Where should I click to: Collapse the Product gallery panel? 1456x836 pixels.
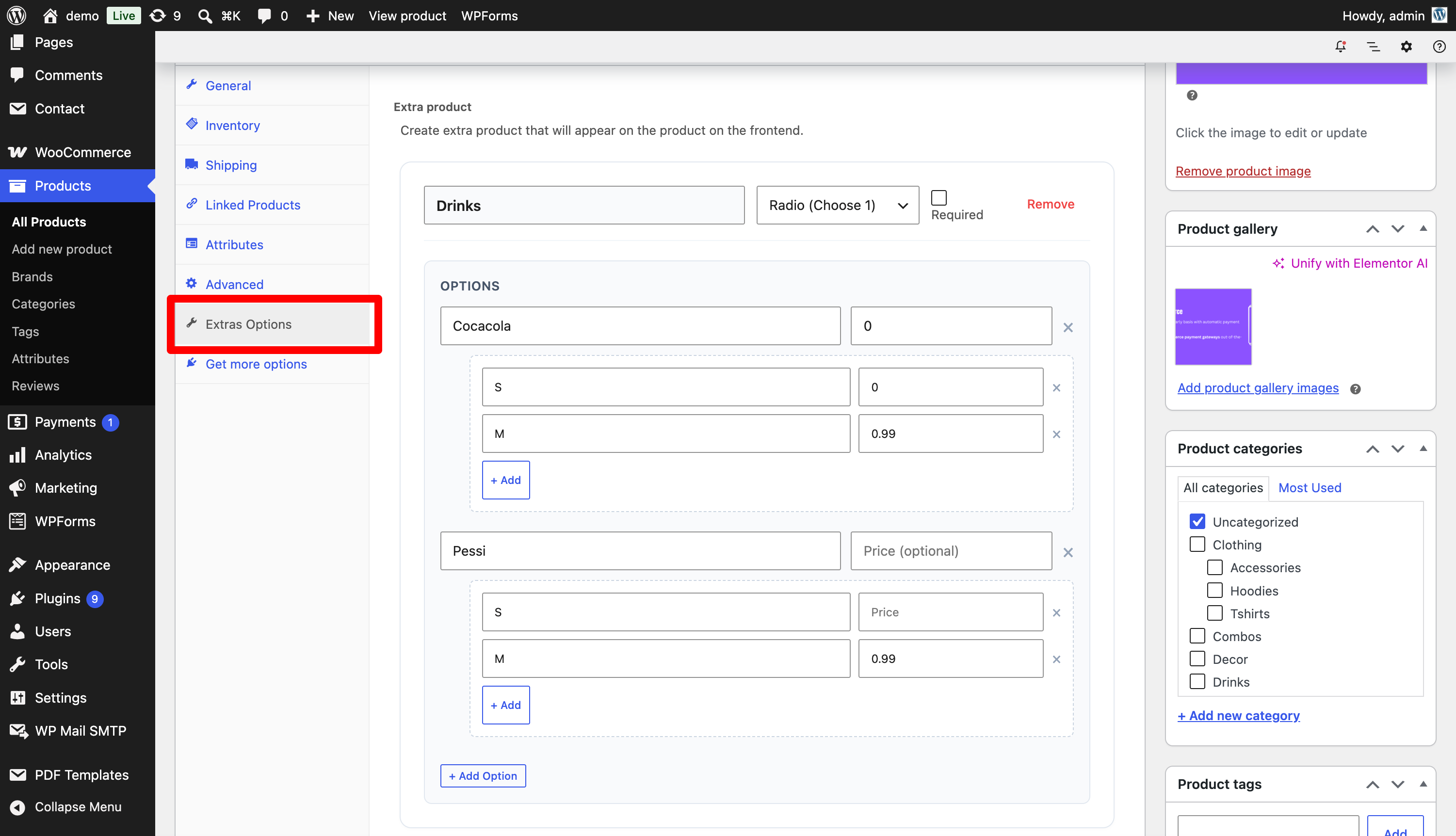coord(1423,228)
